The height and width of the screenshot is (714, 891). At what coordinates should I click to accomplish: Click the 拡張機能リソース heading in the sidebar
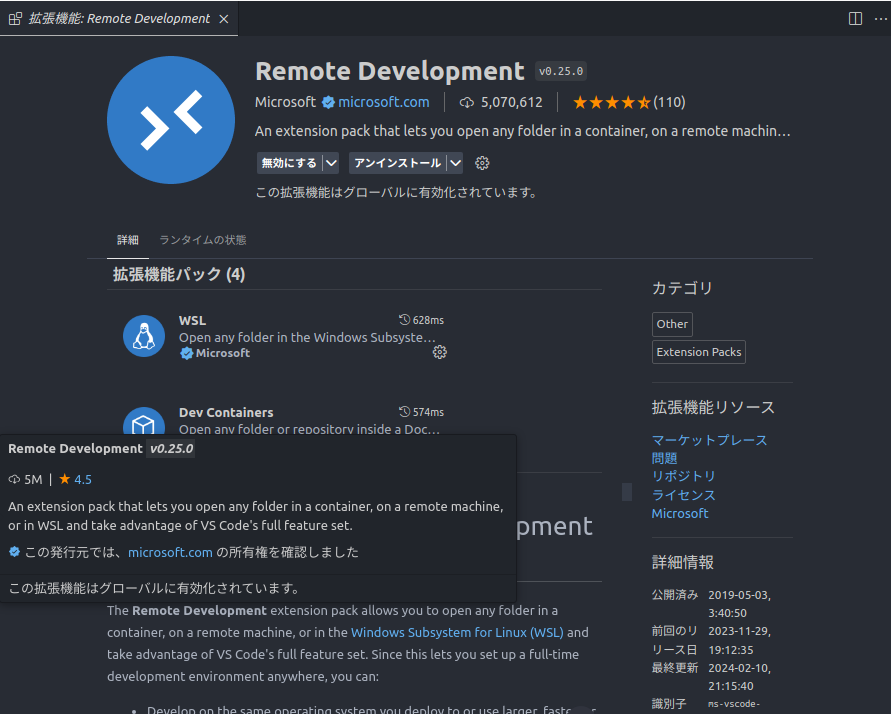[x=713, y=408]
